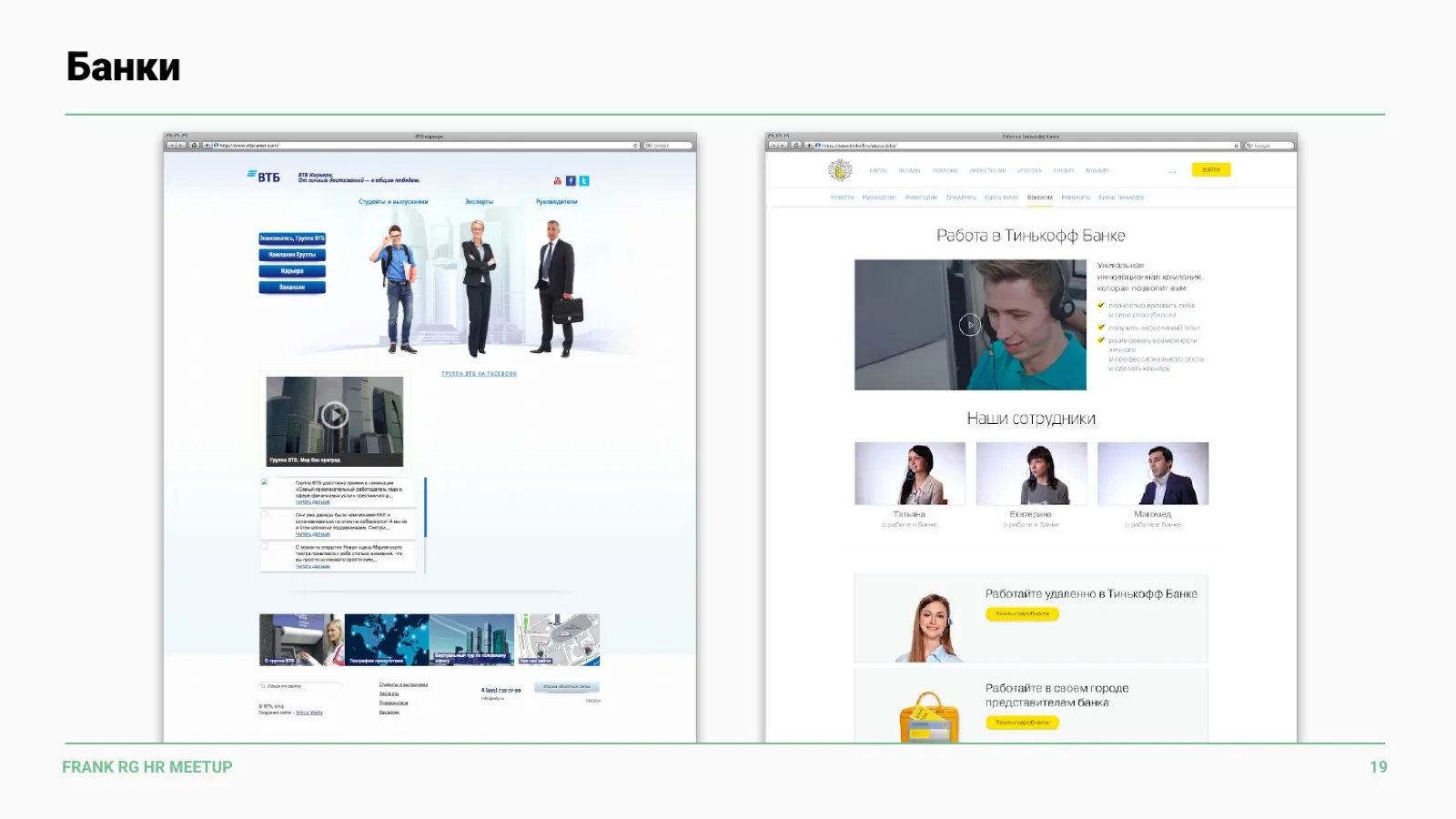Open the Facebook icon on VTB site
Viewport: 1456px width, 819px height.
571,181
